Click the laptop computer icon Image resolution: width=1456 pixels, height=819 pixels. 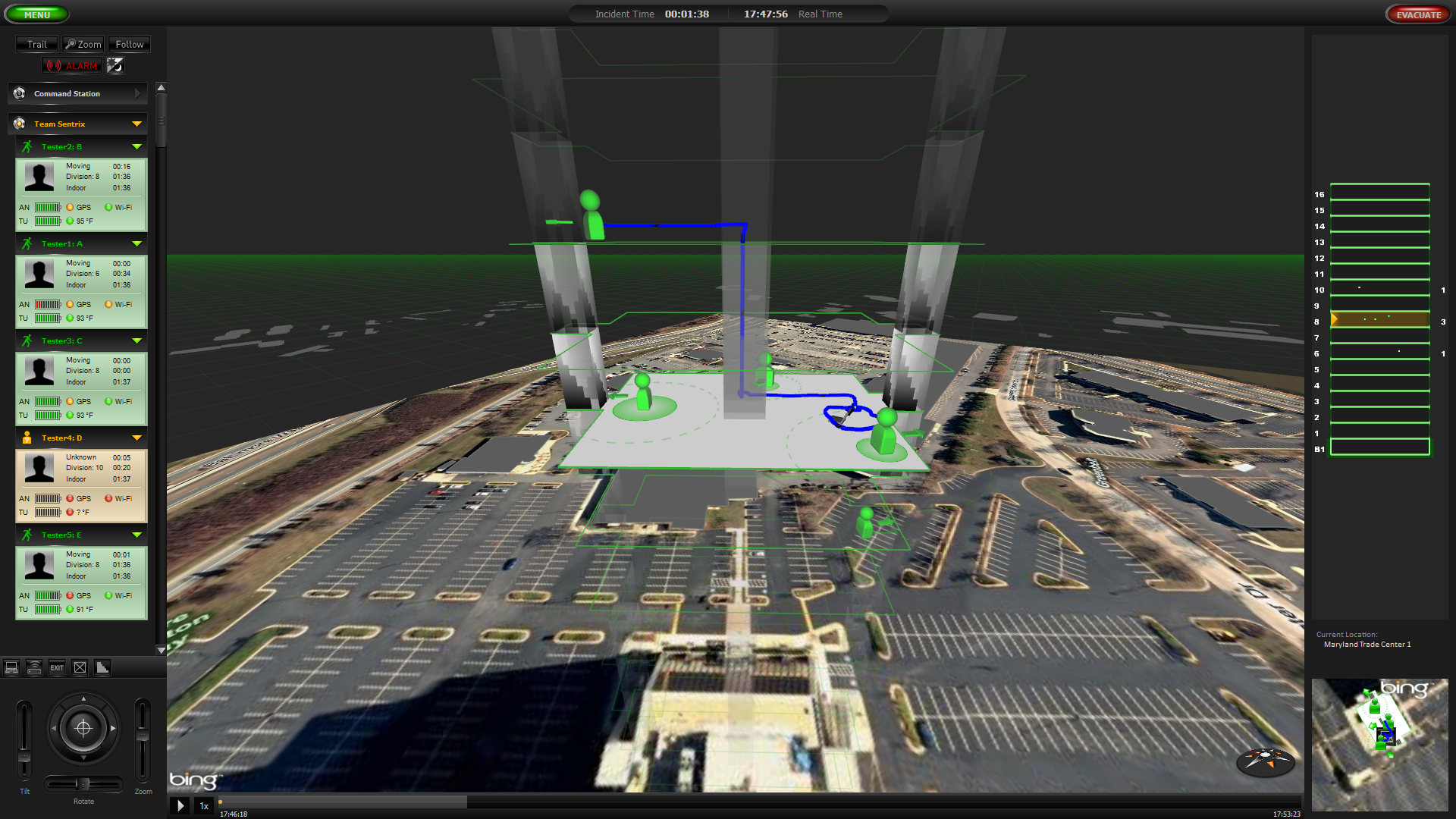pyautogui.click(x=11, y=667)
